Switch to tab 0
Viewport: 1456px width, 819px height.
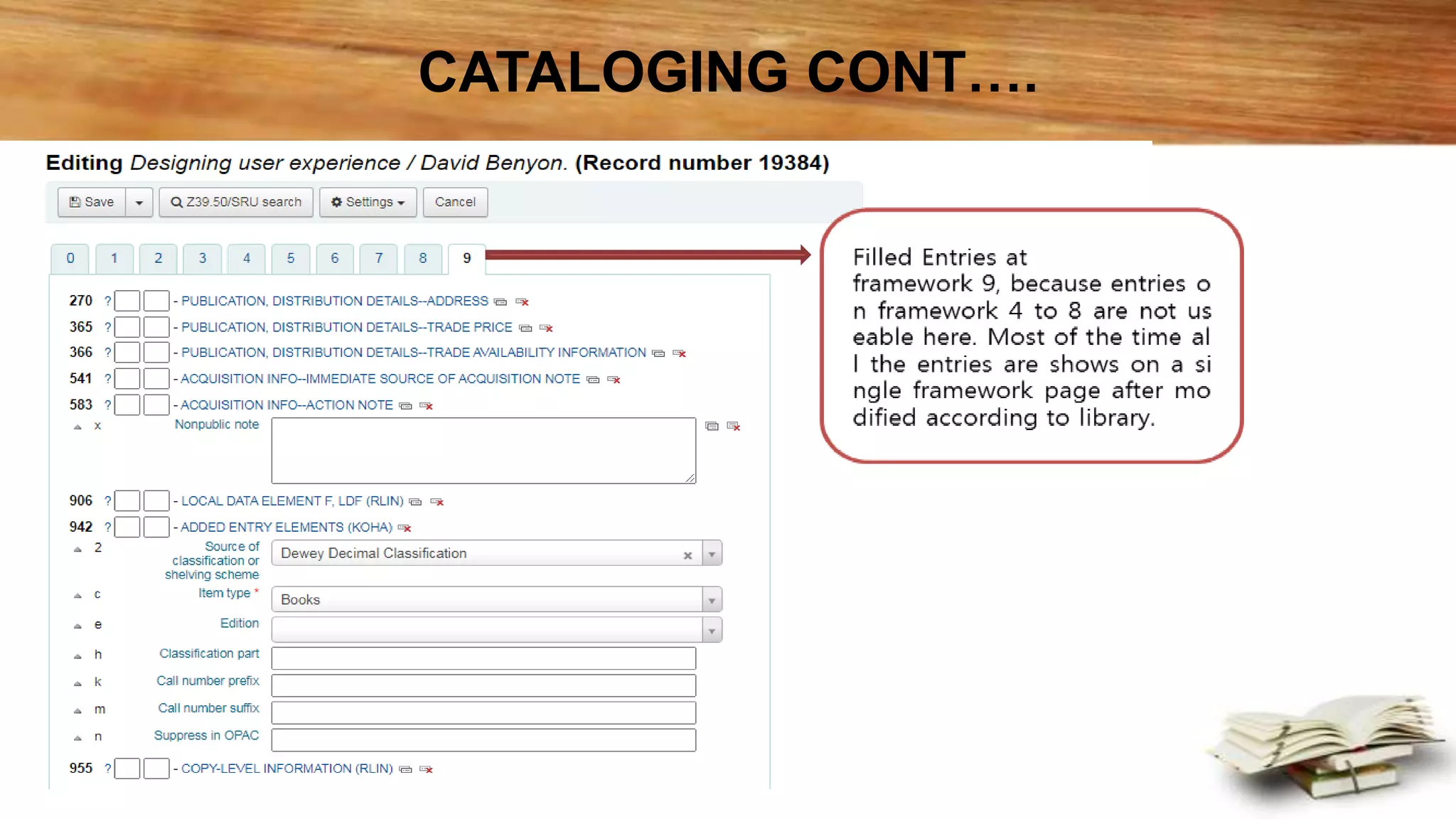[x=70, y=259]
